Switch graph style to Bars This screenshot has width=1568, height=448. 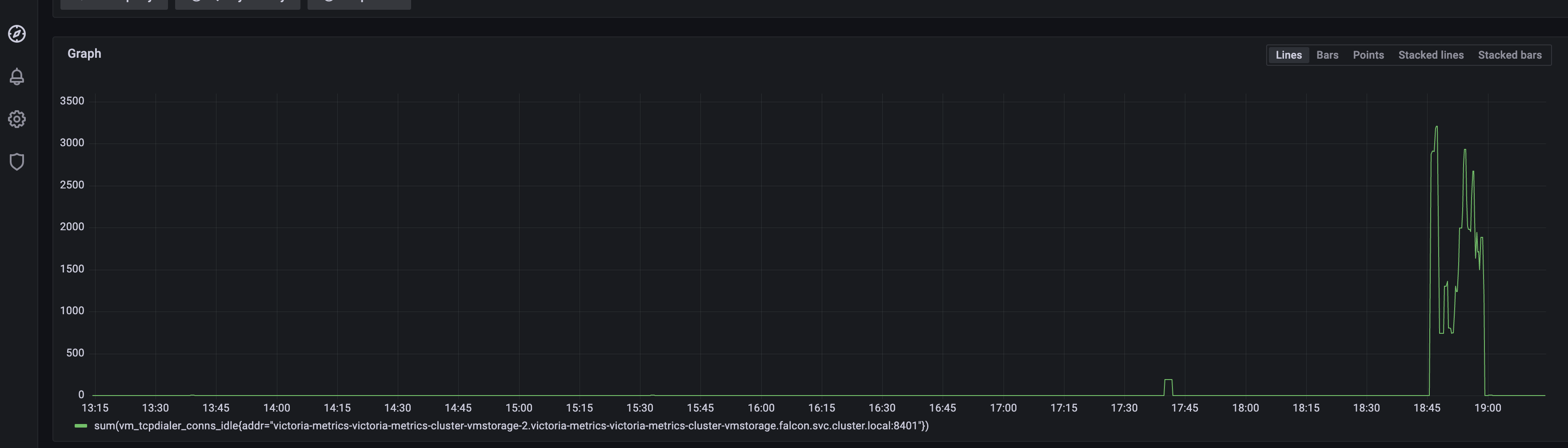tap(1327, 55)
